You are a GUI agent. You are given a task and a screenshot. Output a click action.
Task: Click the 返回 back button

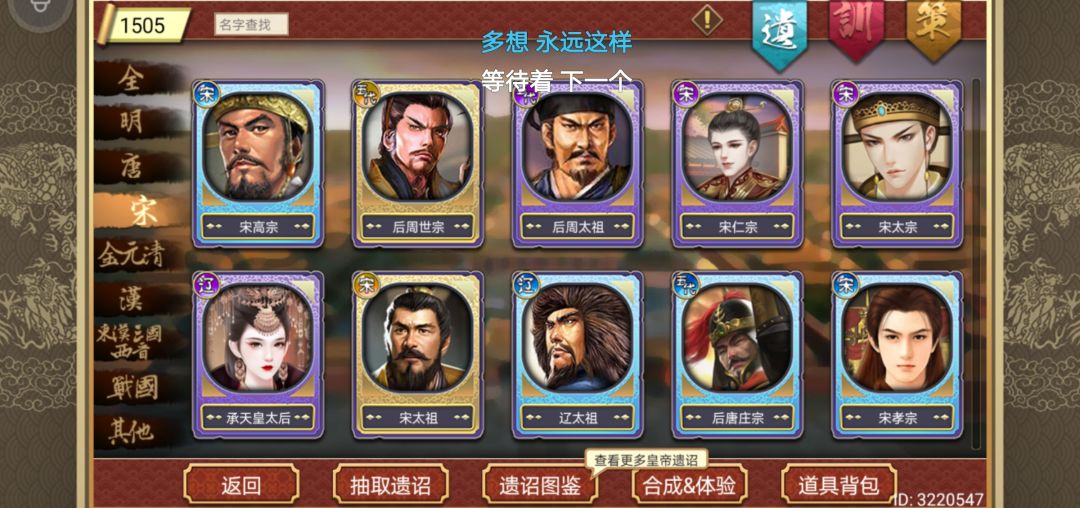(x=241, y=485)
